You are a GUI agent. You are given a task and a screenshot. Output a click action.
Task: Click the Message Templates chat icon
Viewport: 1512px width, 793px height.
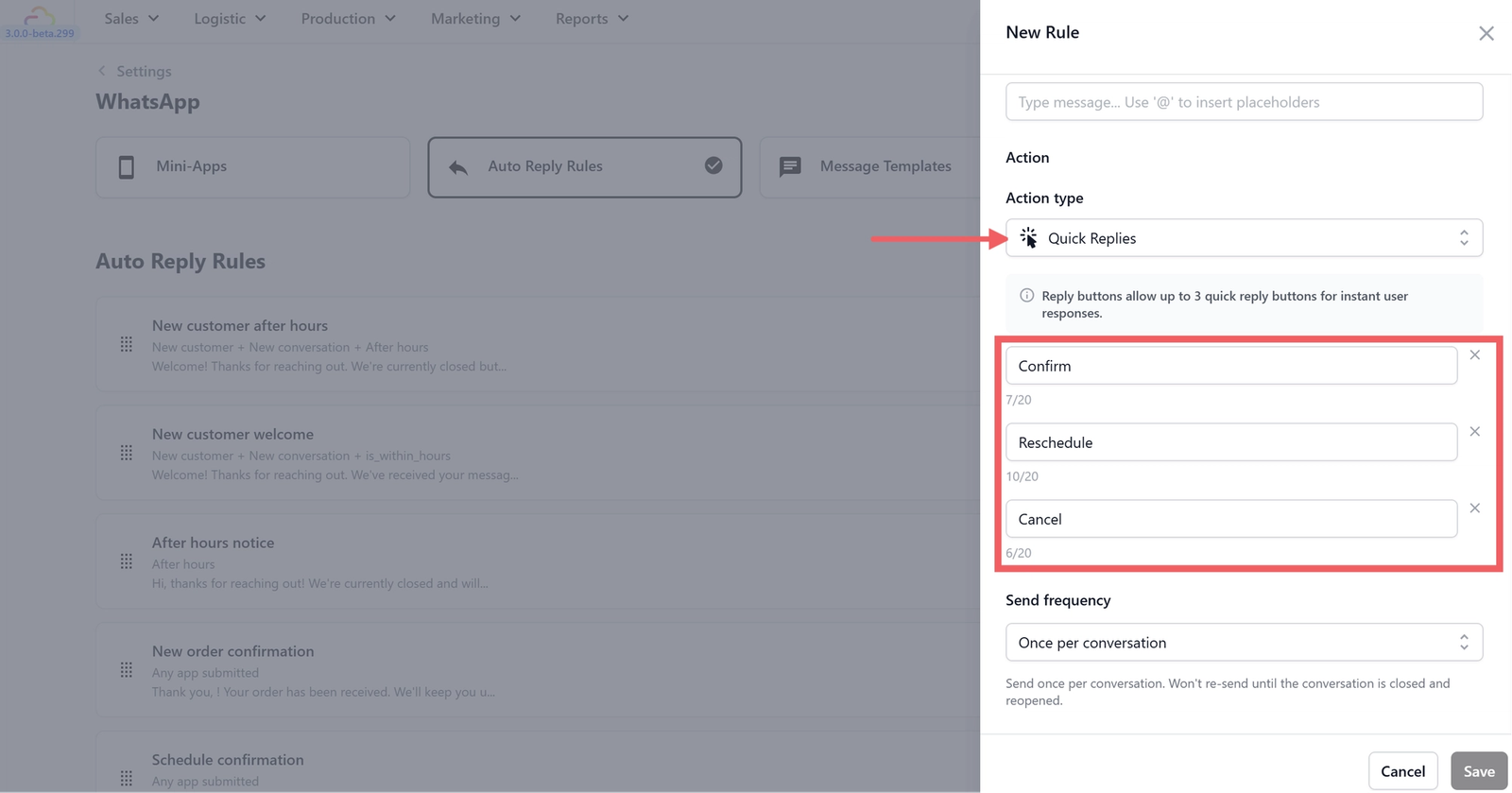[x=790, y=167]
